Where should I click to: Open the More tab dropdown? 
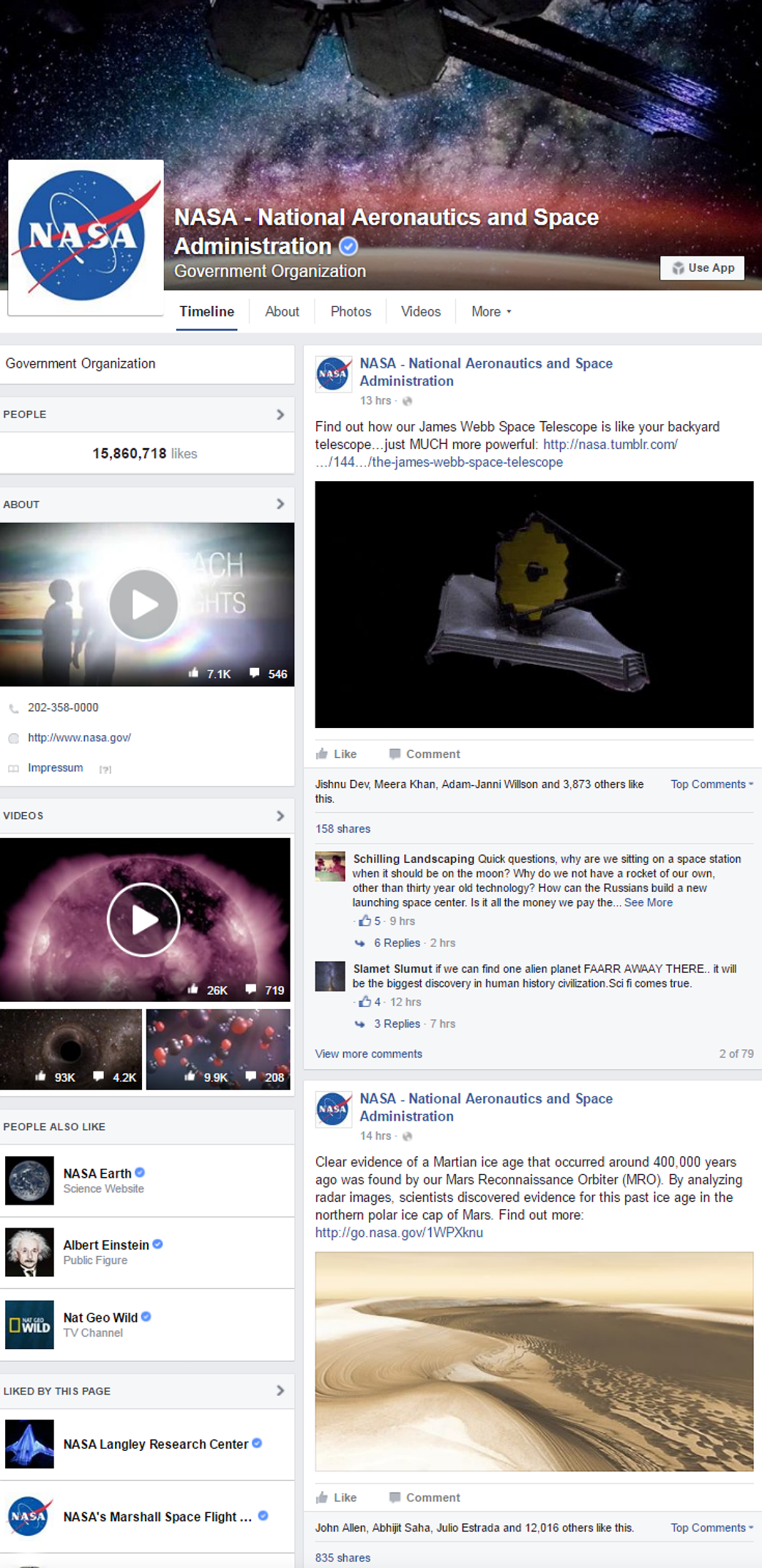(x=491, y=311)
